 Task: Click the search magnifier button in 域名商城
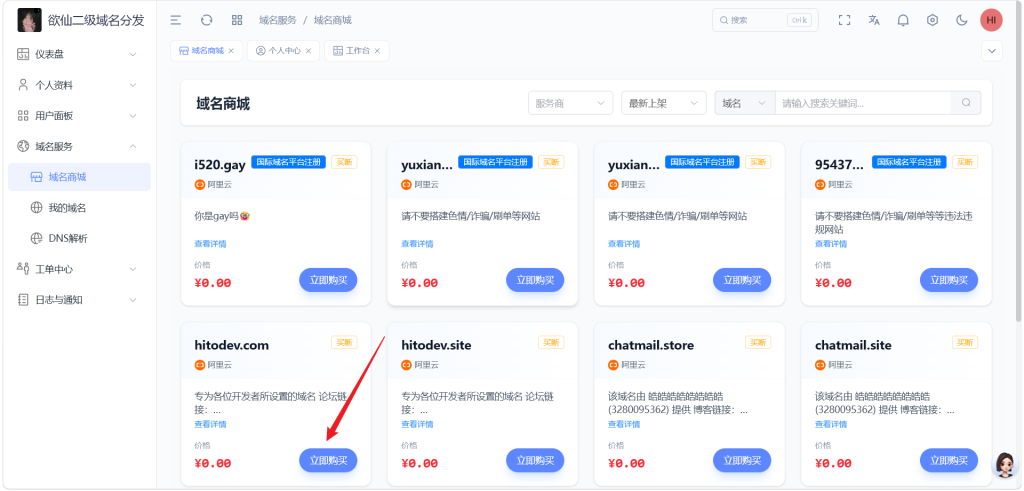(966, 103)
